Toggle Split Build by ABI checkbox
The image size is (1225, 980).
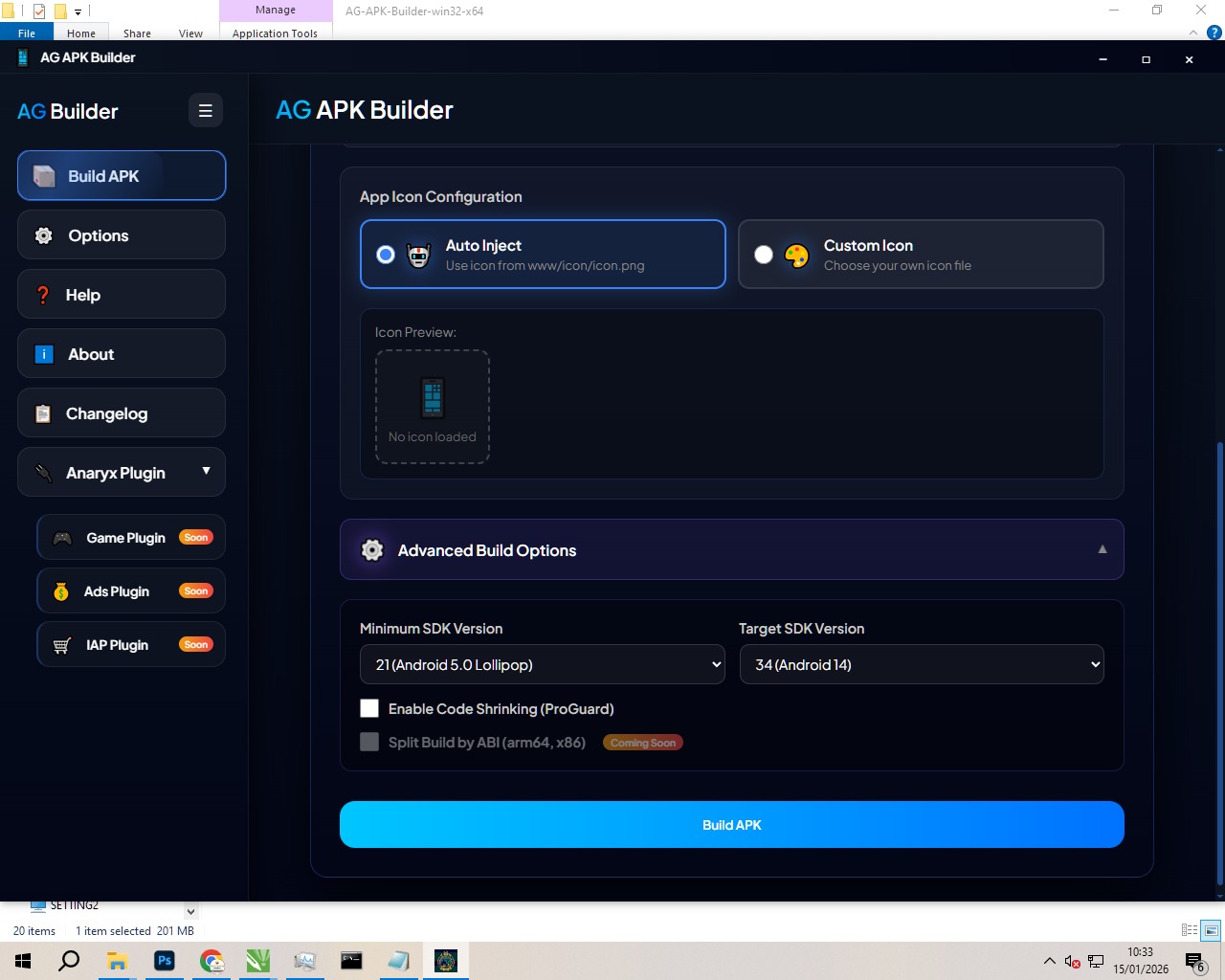[x=369, y=742]
